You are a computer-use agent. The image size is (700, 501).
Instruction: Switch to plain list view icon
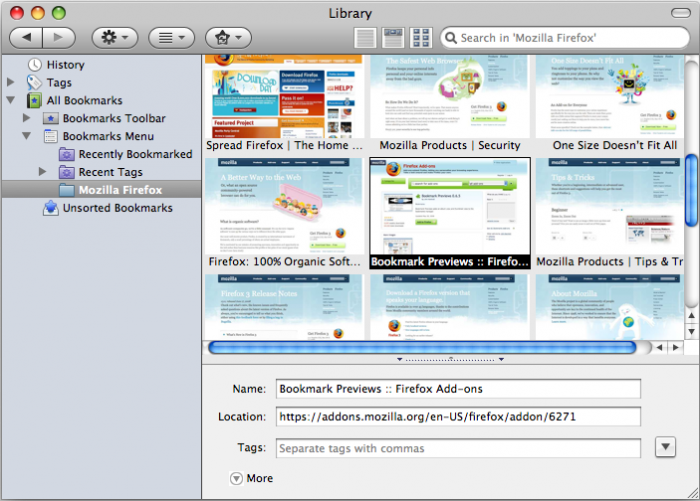365,38
